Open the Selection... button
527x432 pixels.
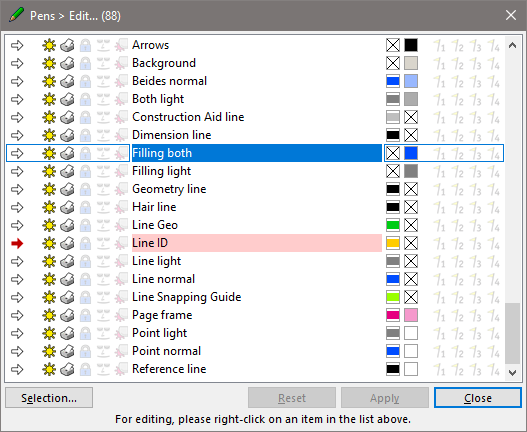[49, 398]
